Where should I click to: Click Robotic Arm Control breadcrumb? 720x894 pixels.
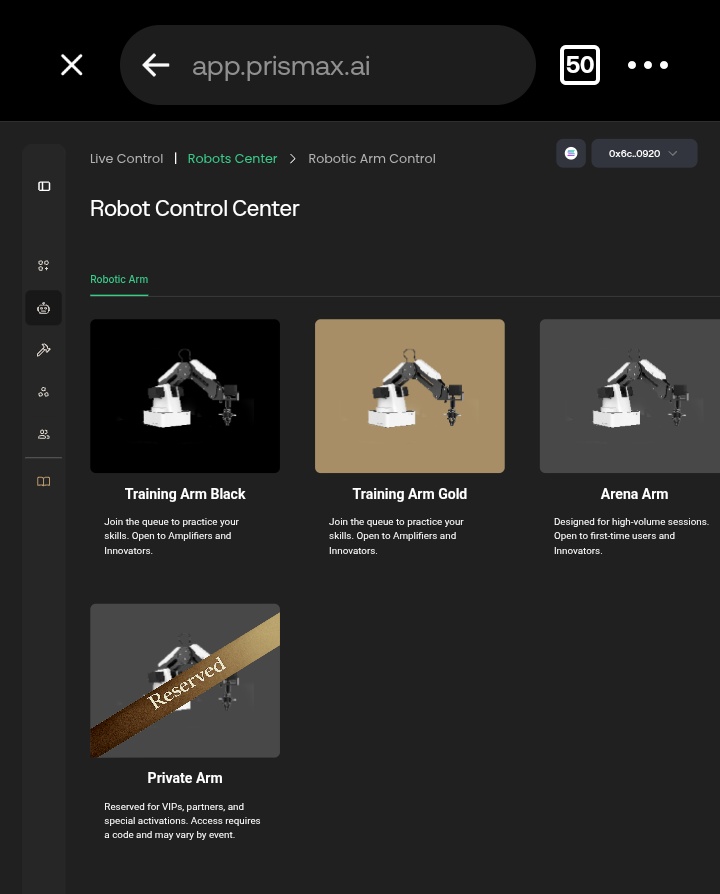(x=372, y=159)
